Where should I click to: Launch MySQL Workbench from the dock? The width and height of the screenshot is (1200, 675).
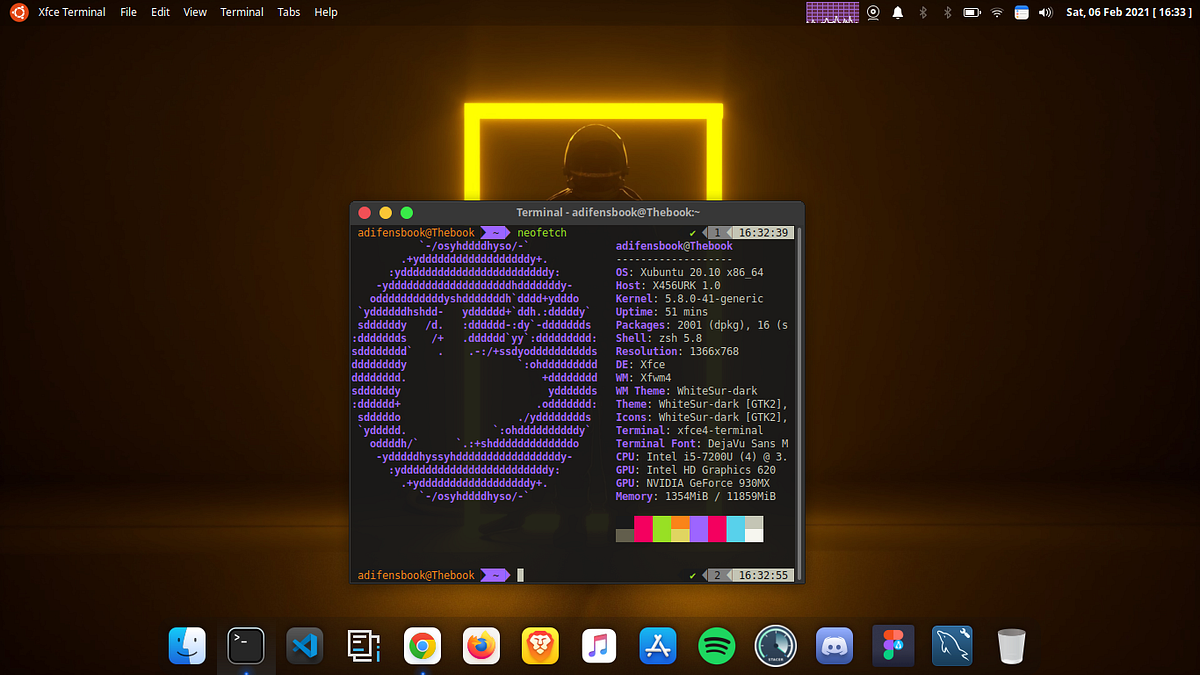[x=952, y=646]
